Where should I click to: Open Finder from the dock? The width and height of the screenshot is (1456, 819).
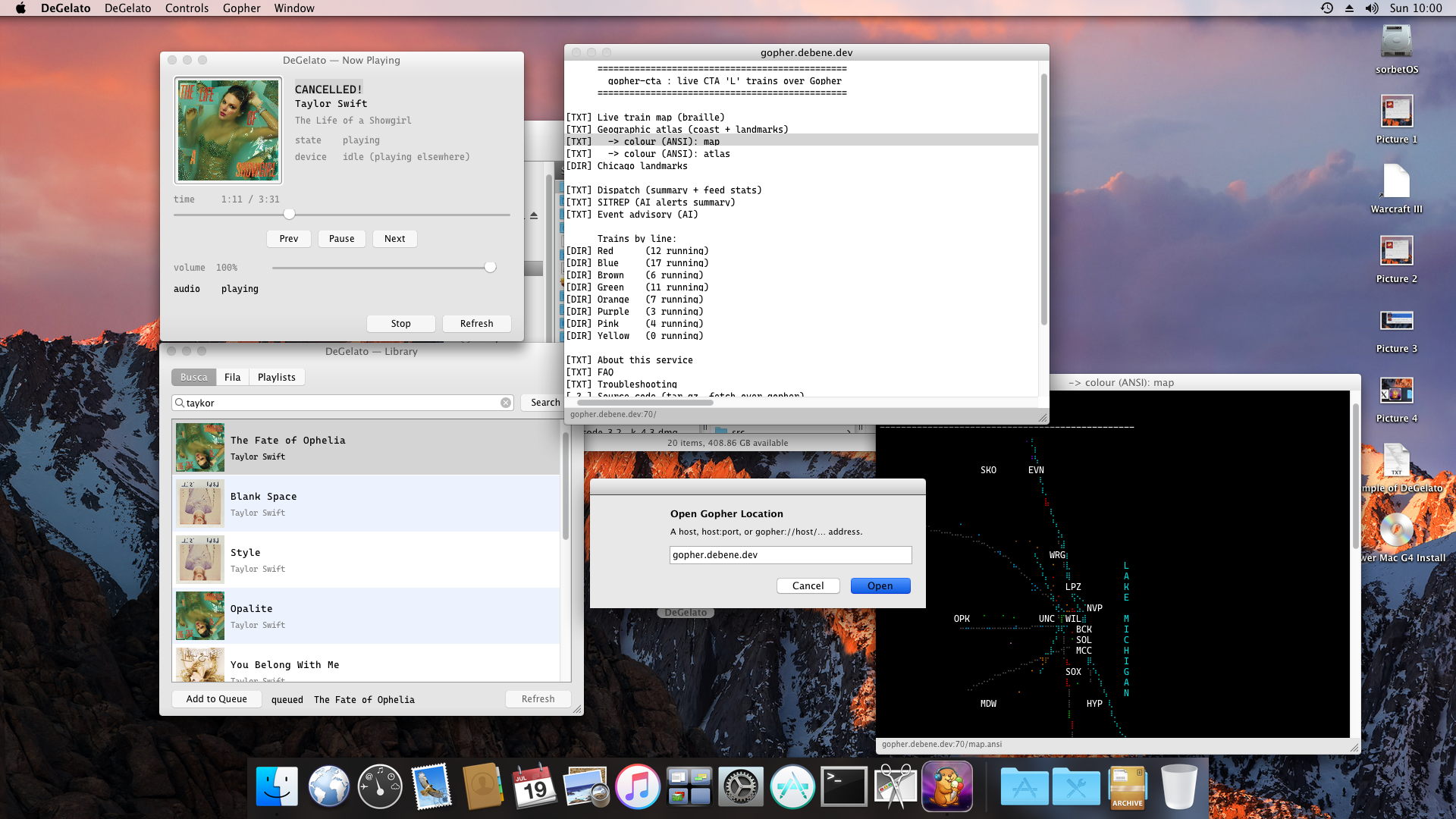[277, 786]
